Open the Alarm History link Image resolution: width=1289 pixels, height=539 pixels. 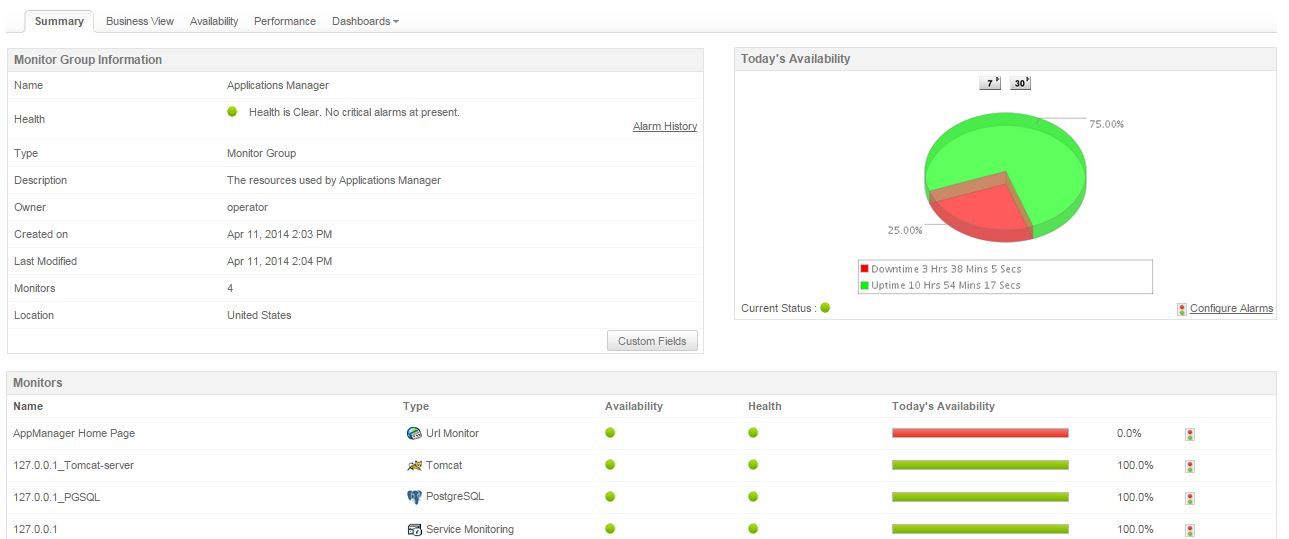pos(665,126)
